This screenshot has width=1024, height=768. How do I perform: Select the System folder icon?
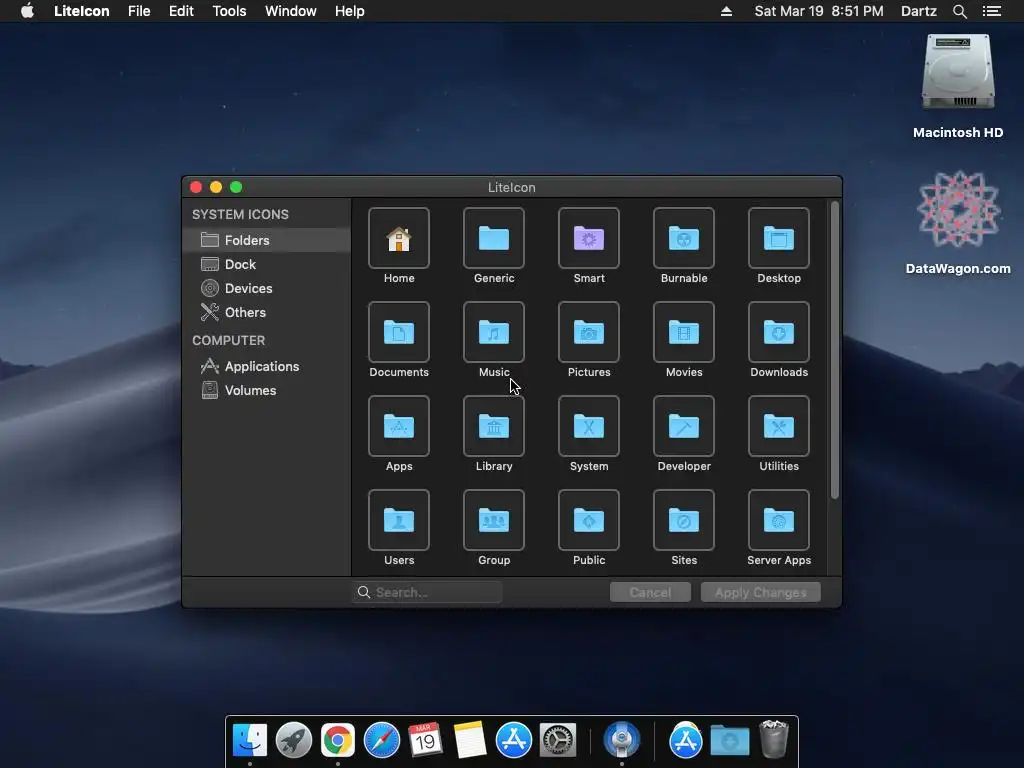pyautogui.click(x=589, y=426)
